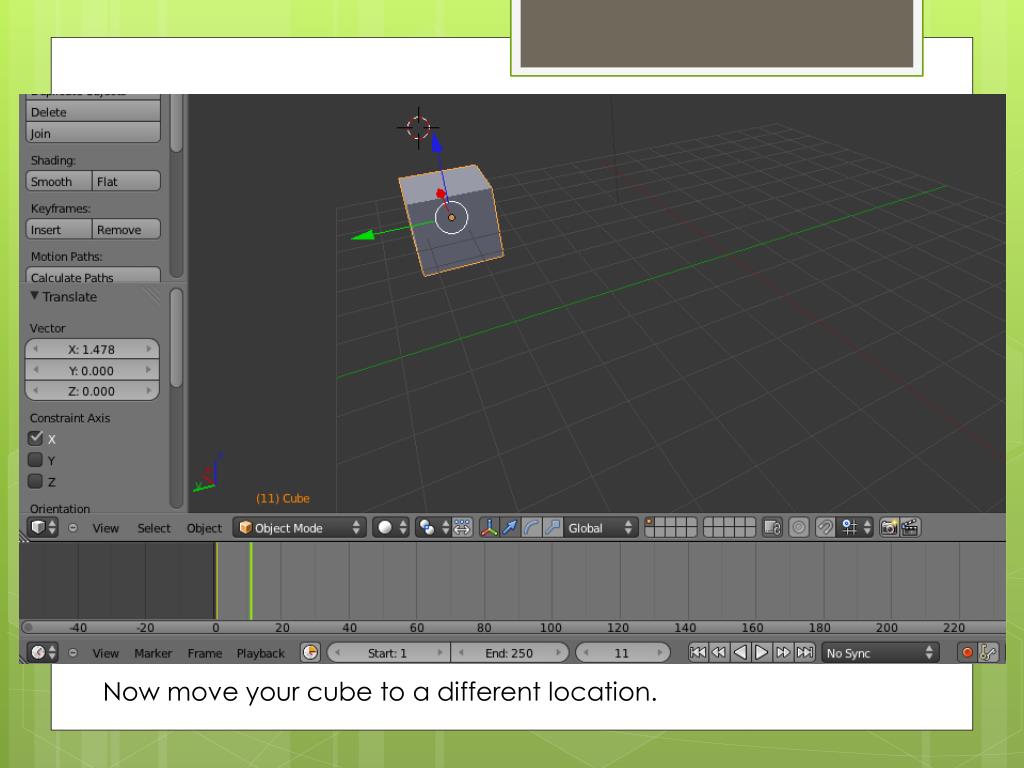This screenshot has width=1024, height=768.
Task: Click the translate manipulator arrow icon
Action: [511, 528]
